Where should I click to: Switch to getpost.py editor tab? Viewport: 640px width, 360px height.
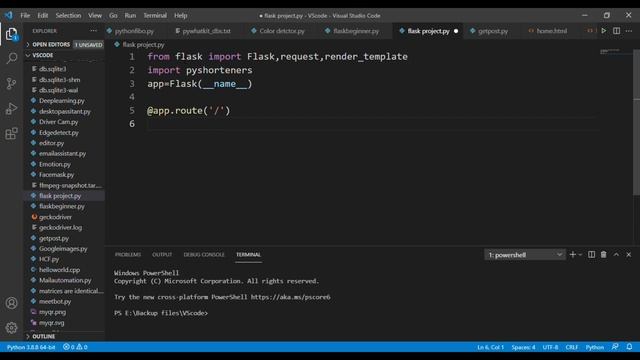pos(493,31)
